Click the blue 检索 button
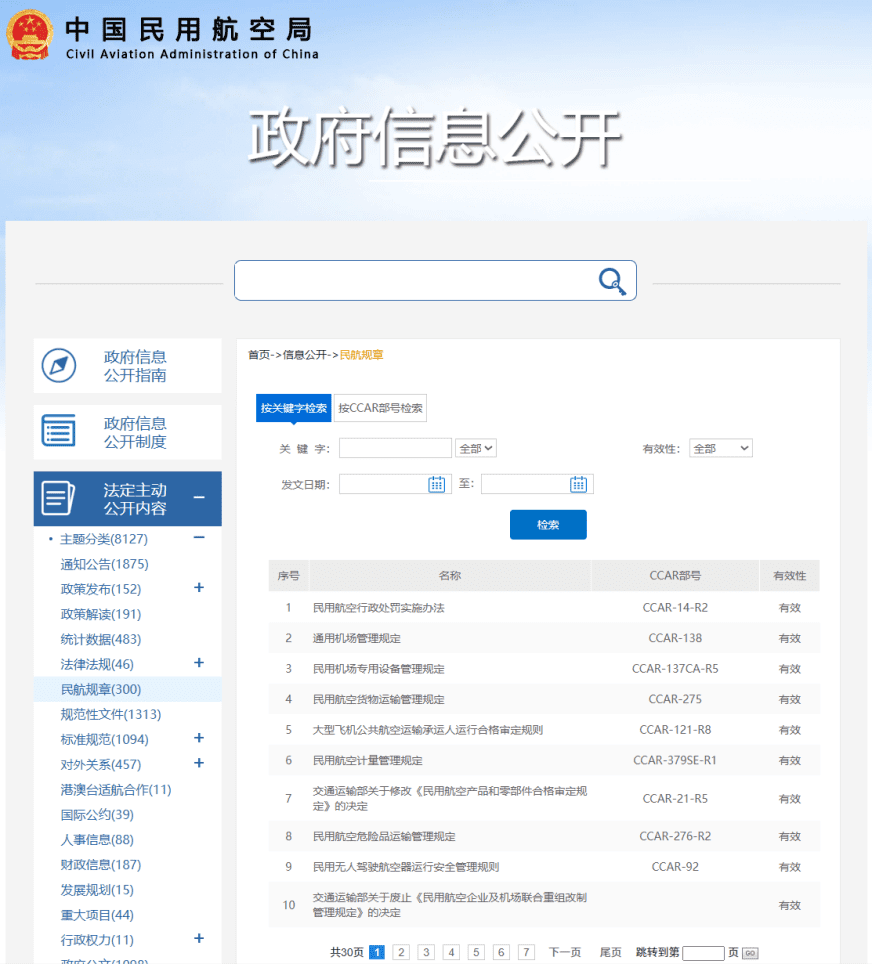872x964 pixels. point(548,525)
